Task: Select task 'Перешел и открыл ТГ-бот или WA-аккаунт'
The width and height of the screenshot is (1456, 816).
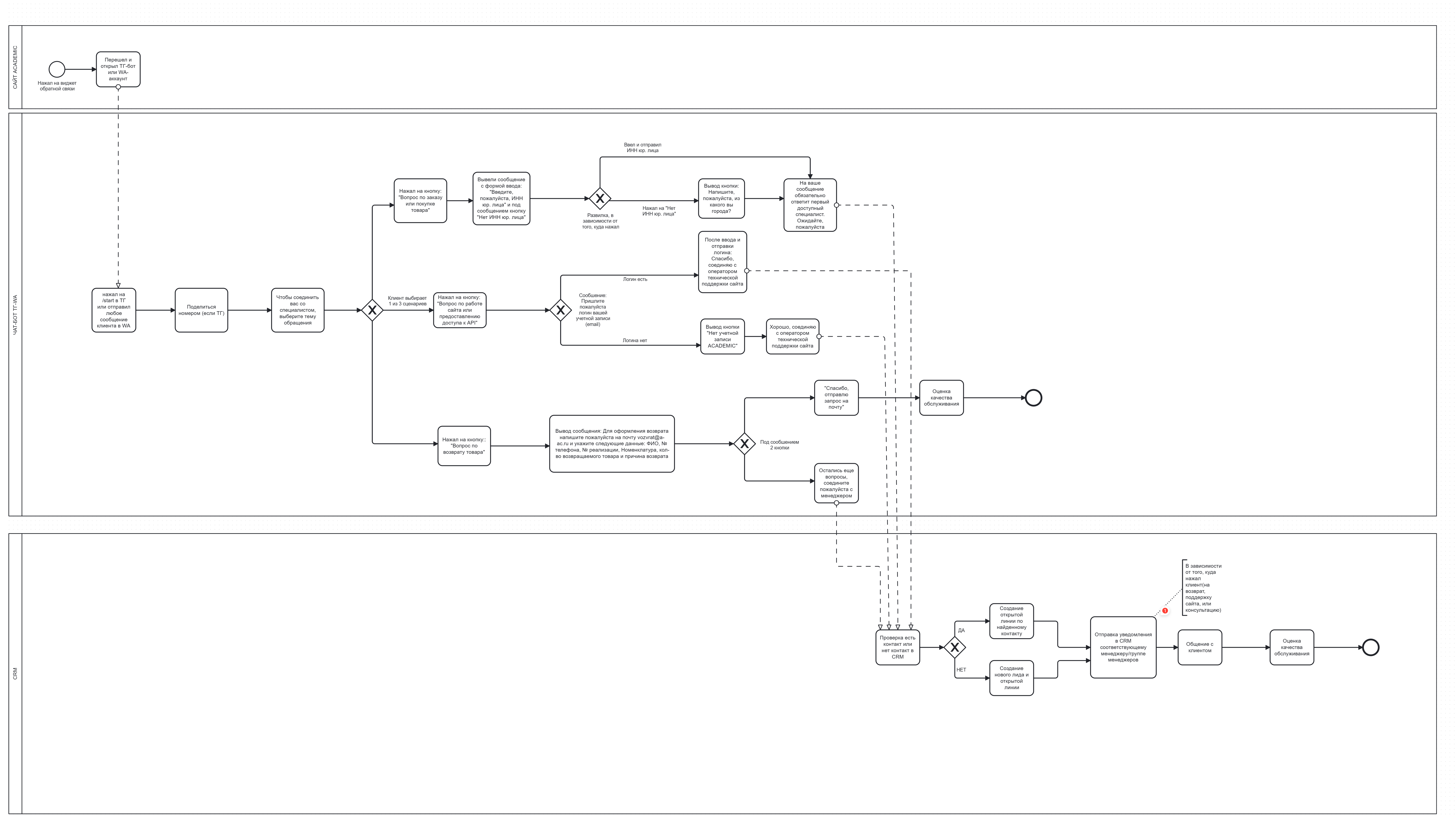Action: point(118,70)
